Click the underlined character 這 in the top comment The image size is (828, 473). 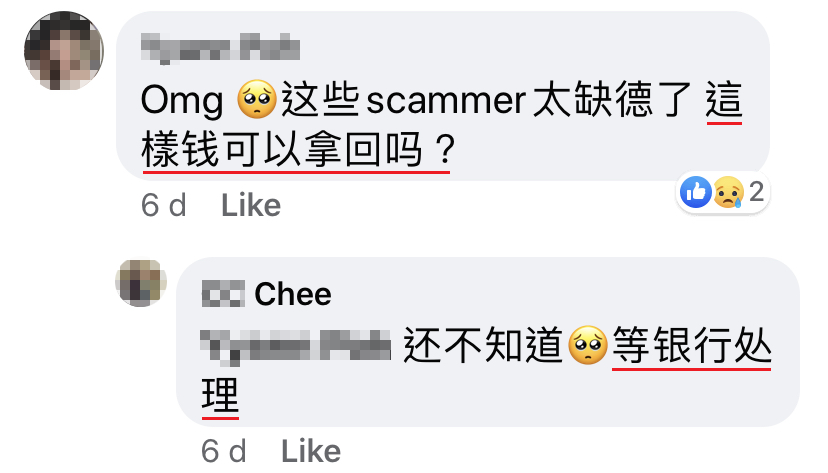(724, 100)
